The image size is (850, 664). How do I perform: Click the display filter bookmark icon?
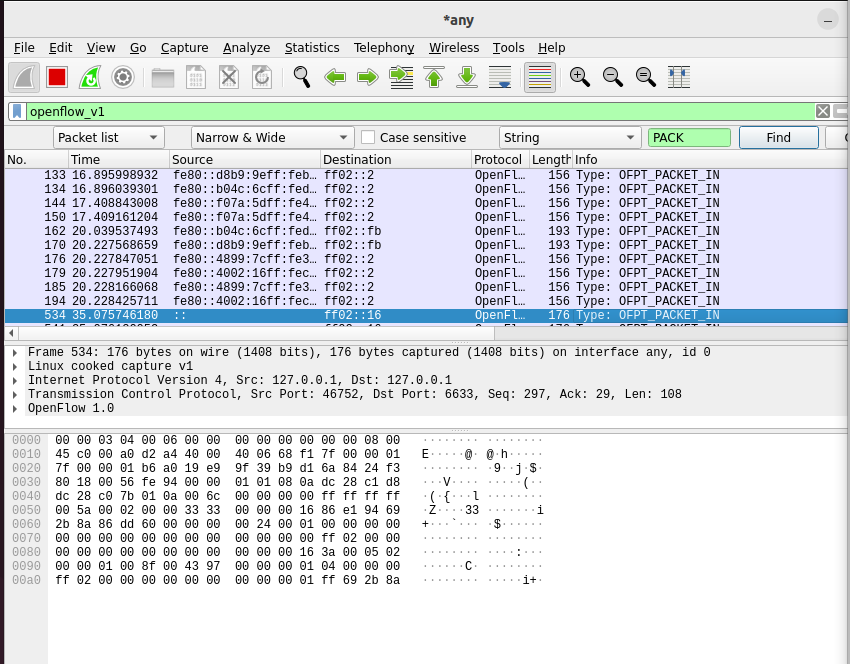pyautogui.click(x=17, y=112)
